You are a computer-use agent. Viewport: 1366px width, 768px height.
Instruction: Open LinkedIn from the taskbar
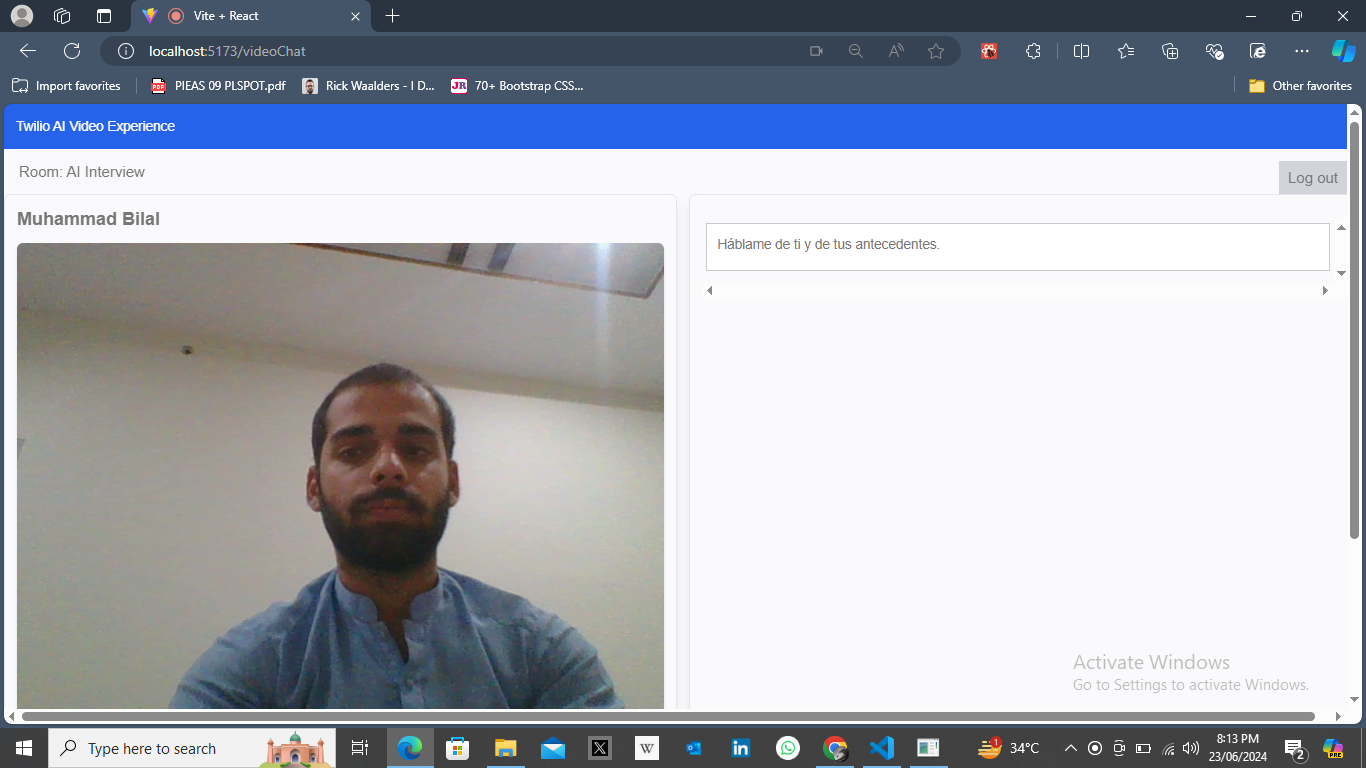tap(741, 748)
